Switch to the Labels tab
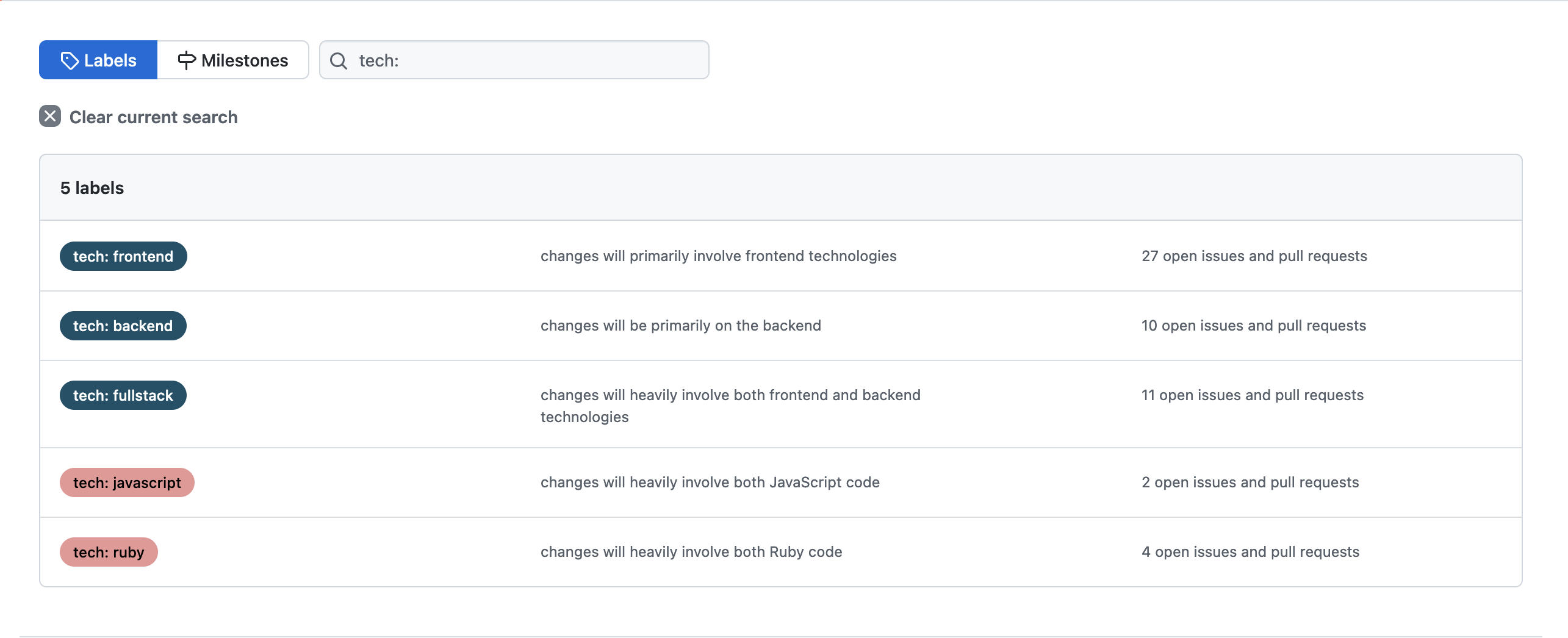The image size is (1568, 638). pos(98,60)
